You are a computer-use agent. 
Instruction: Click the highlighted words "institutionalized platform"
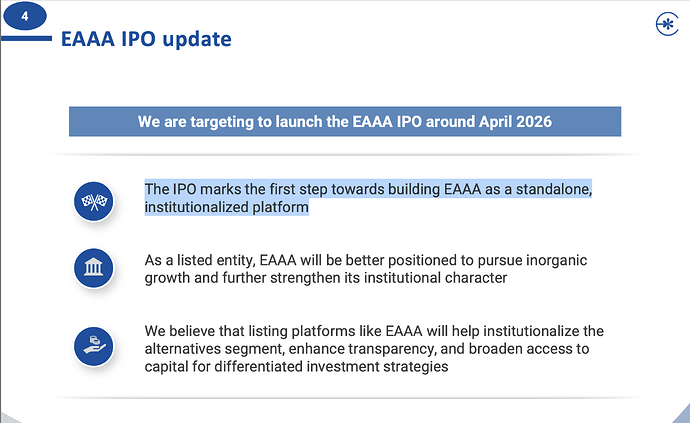[x=227, y=207]
